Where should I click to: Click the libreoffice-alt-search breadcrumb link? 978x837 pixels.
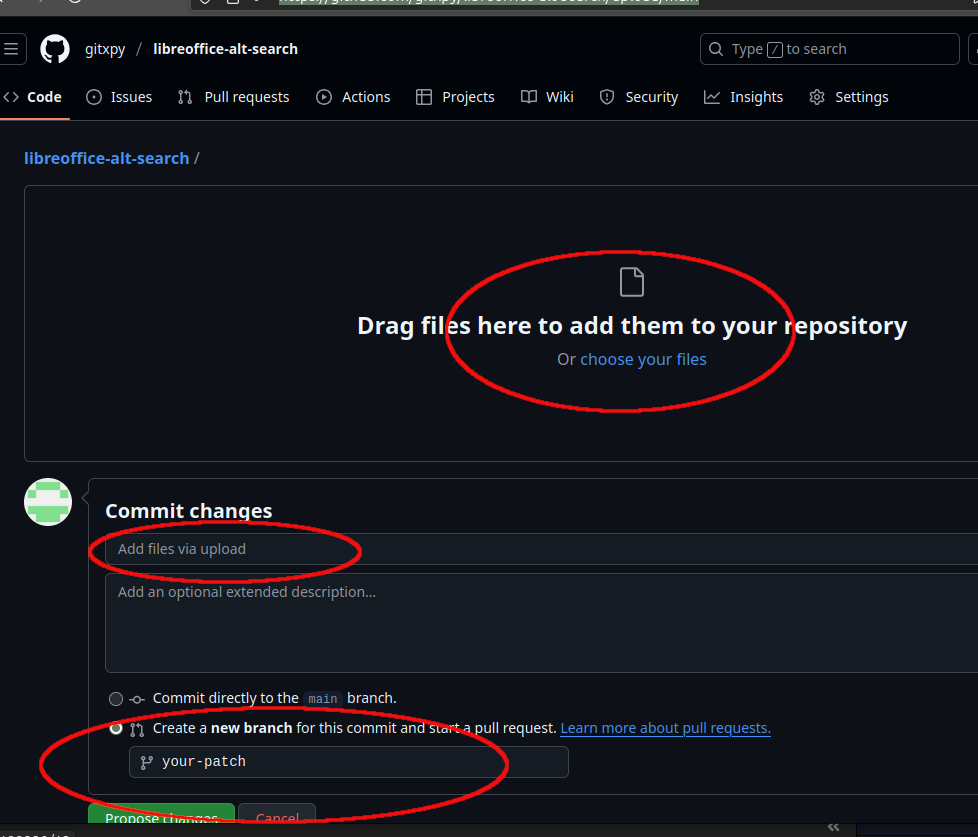click(107, 158)
